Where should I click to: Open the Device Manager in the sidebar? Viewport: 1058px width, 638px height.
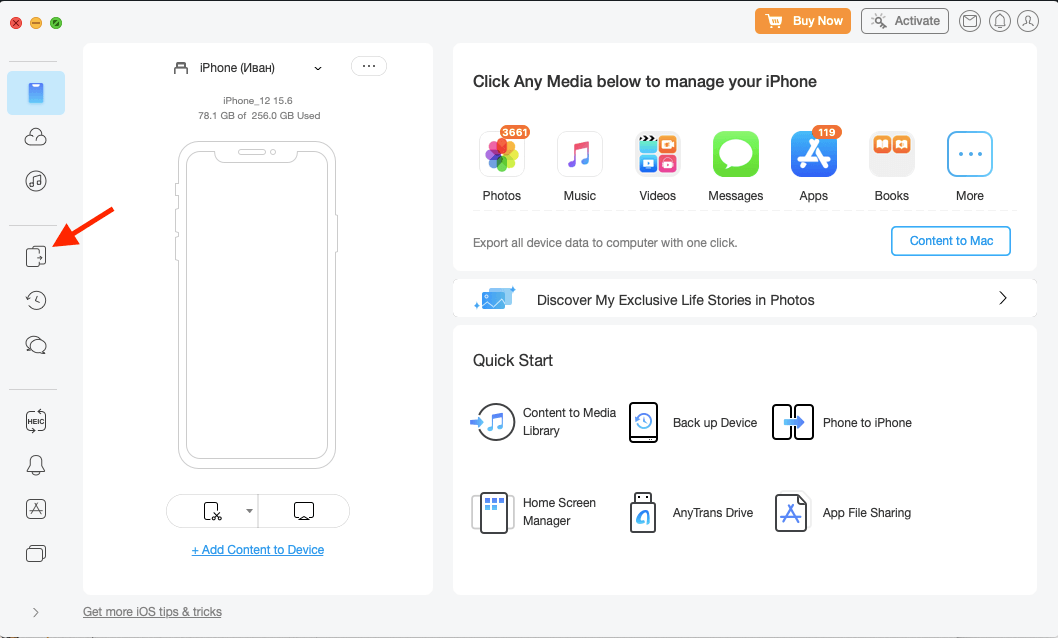coord(36,92)
